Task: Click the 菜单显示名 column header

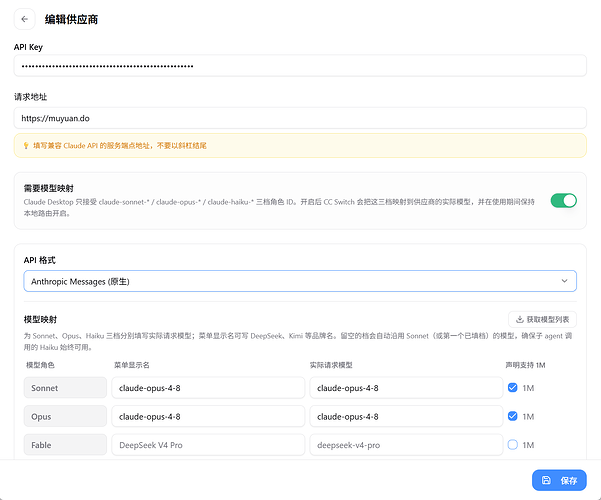Action: click(132, 365)
